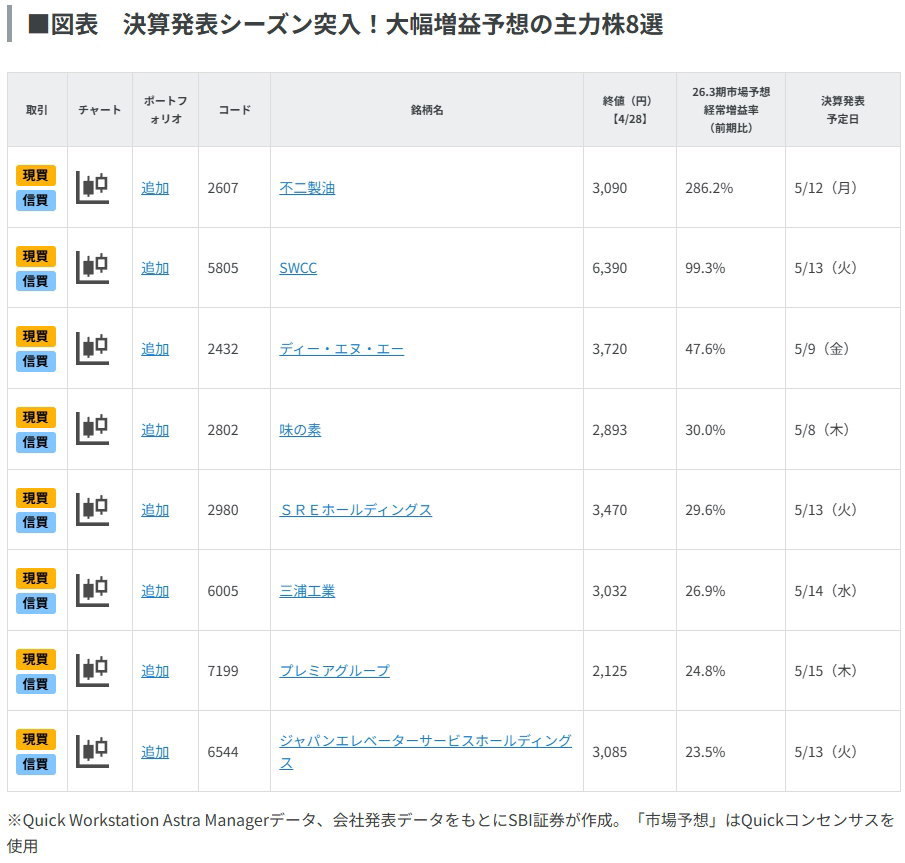905x863 pixels.
Task: Add ディー・エヌ・エー to portfolio via 追加
Action: tap(155, 349)
